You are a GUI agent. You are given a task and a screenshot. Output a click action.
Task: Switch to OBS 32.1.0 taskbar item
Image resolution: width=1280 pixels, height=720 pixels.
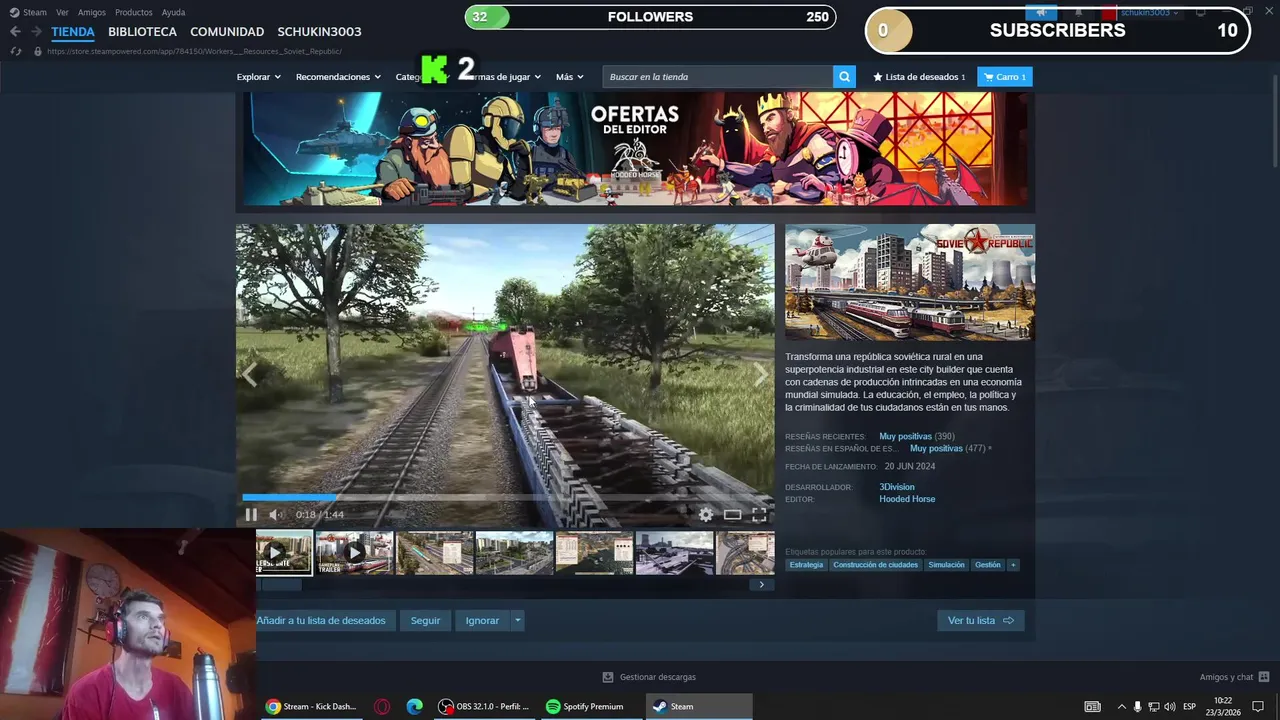tap(485, 706)
